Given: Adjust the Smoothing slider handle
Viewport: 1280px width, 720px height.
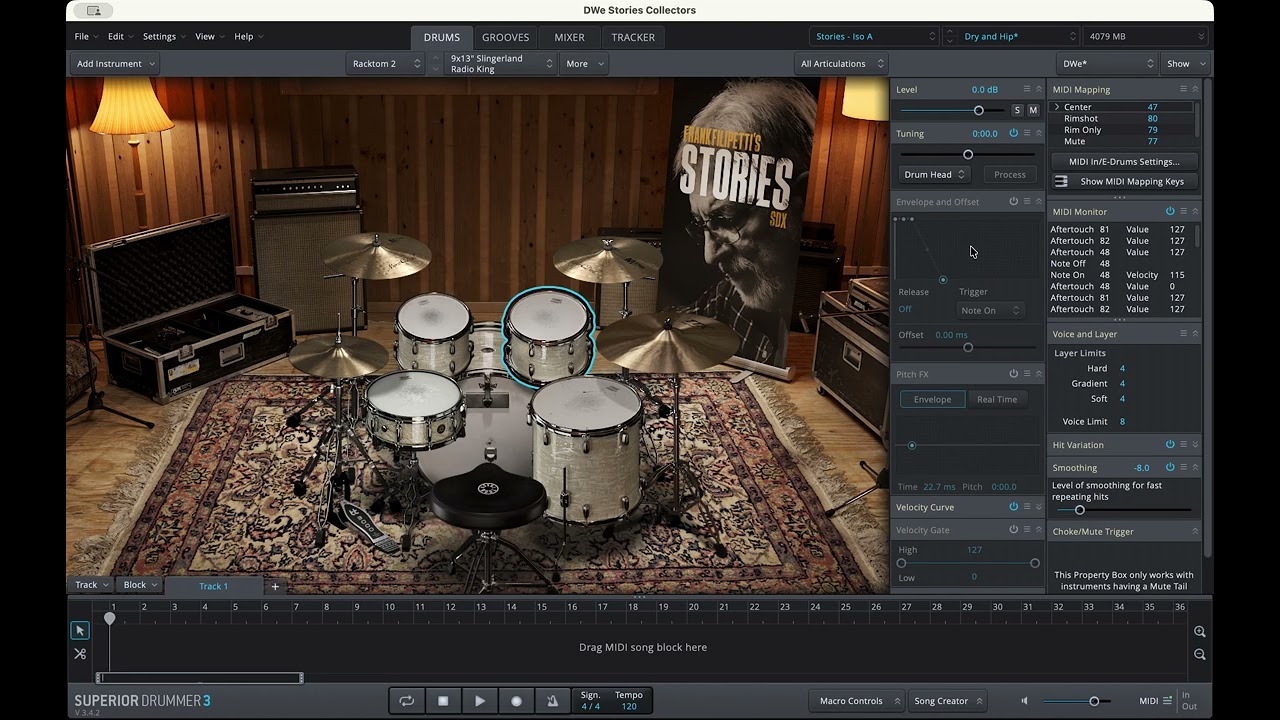Looking at the screenshot, I should point(1080,510).
